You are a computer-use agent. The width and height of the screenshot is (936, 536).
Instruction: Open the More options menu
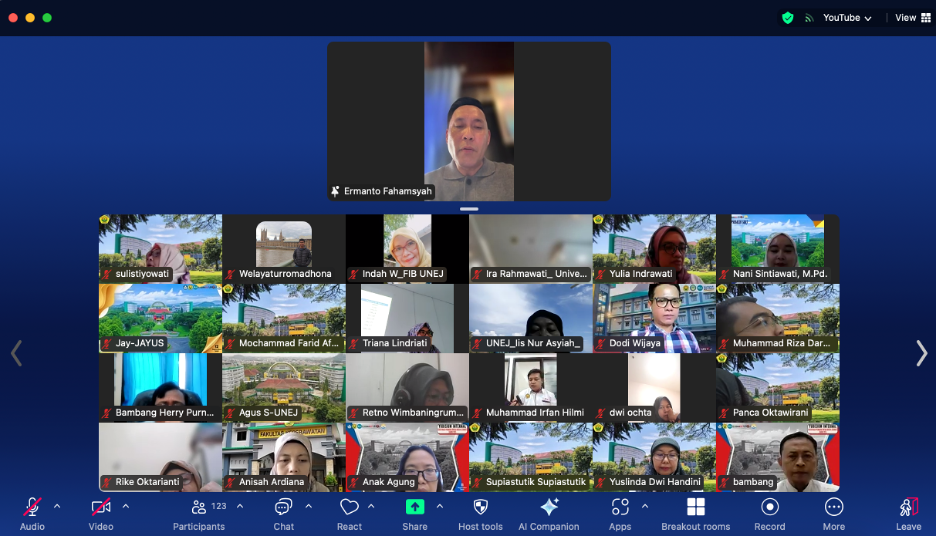pyautogui.click(x=834, y=512)
